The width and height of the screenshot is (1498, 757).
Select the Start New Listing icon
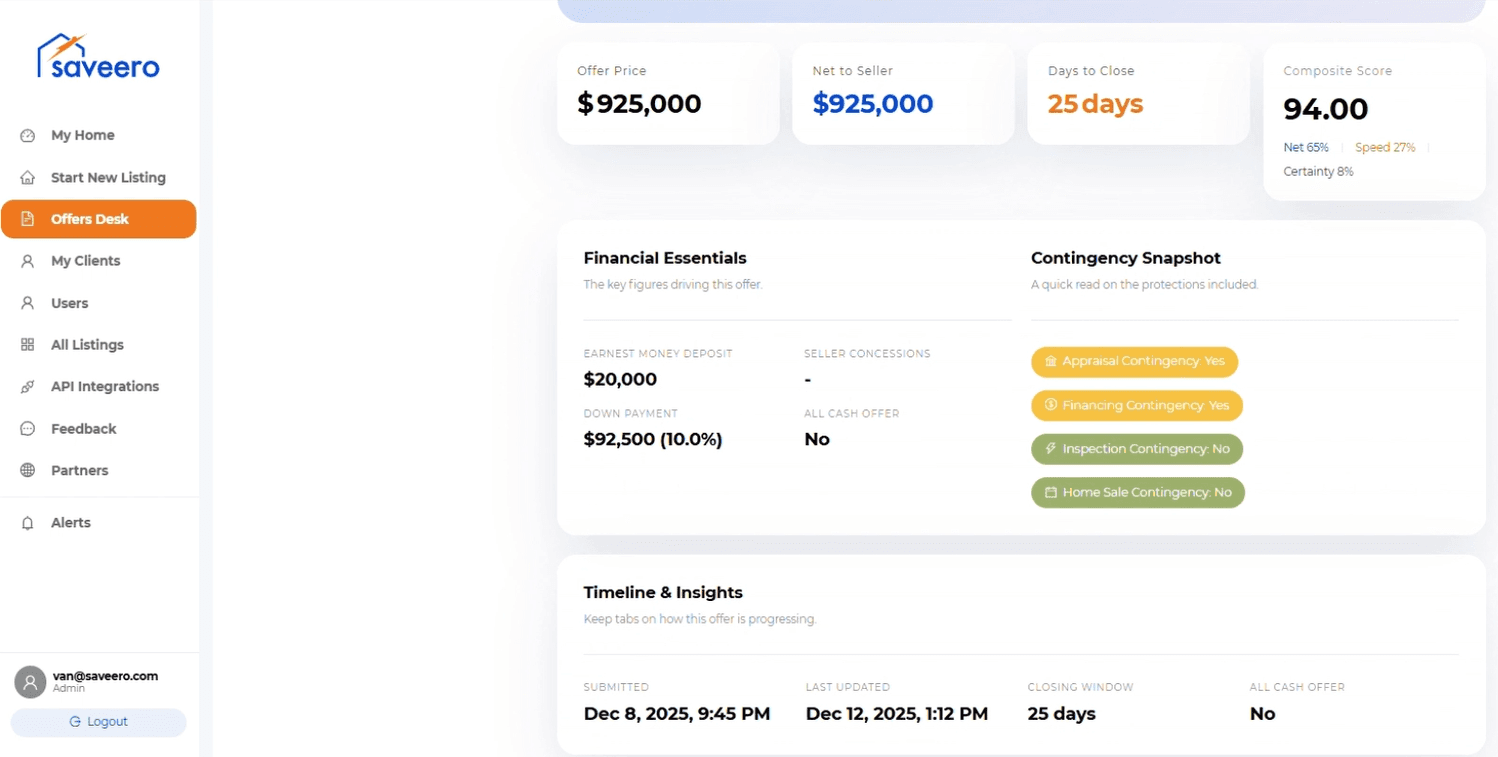click(x=27, y=177)
